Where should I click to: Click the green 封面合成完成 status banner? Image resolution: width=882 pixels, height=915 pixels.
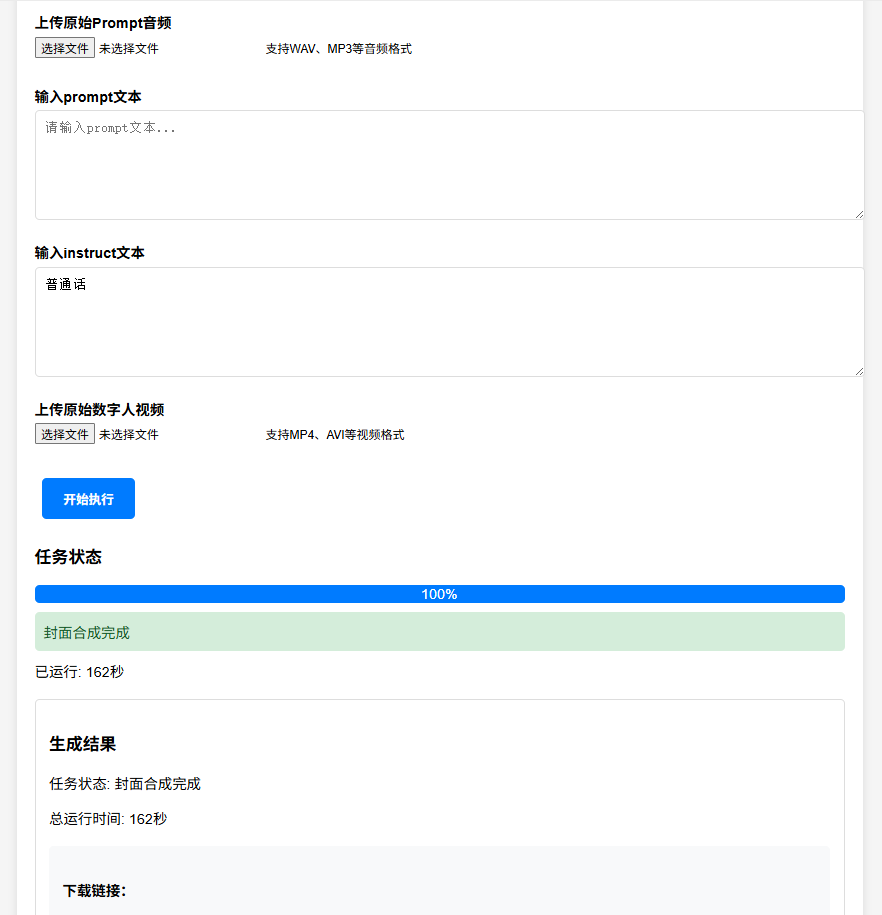tap(440, 632)
